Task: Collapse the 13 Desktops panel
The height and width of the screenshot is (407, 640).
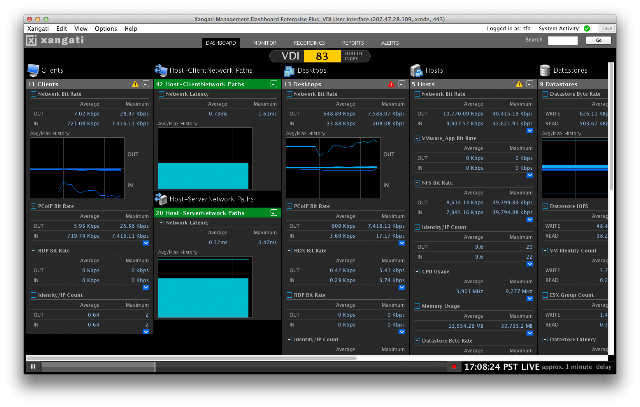Action: [402, 84]
